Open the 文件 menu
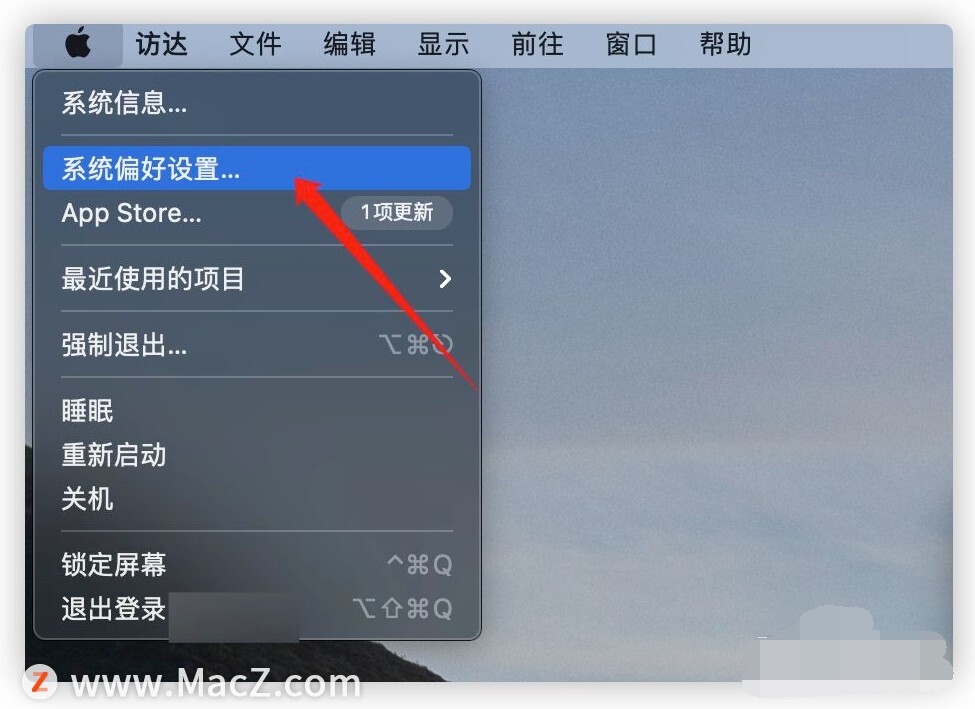 click(x=256, y=45)
